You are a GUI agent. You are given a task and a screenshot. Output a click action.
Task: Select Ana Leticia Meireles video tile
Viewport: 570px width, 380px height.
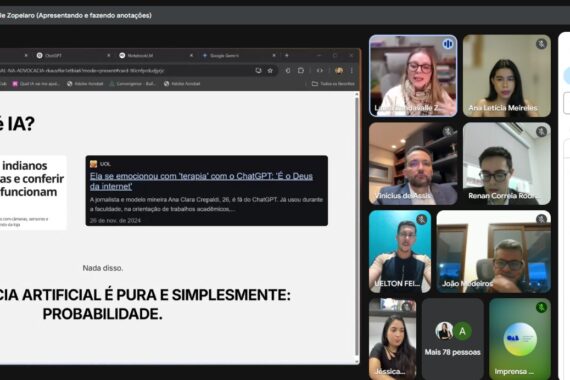click(x=507, y=76)
